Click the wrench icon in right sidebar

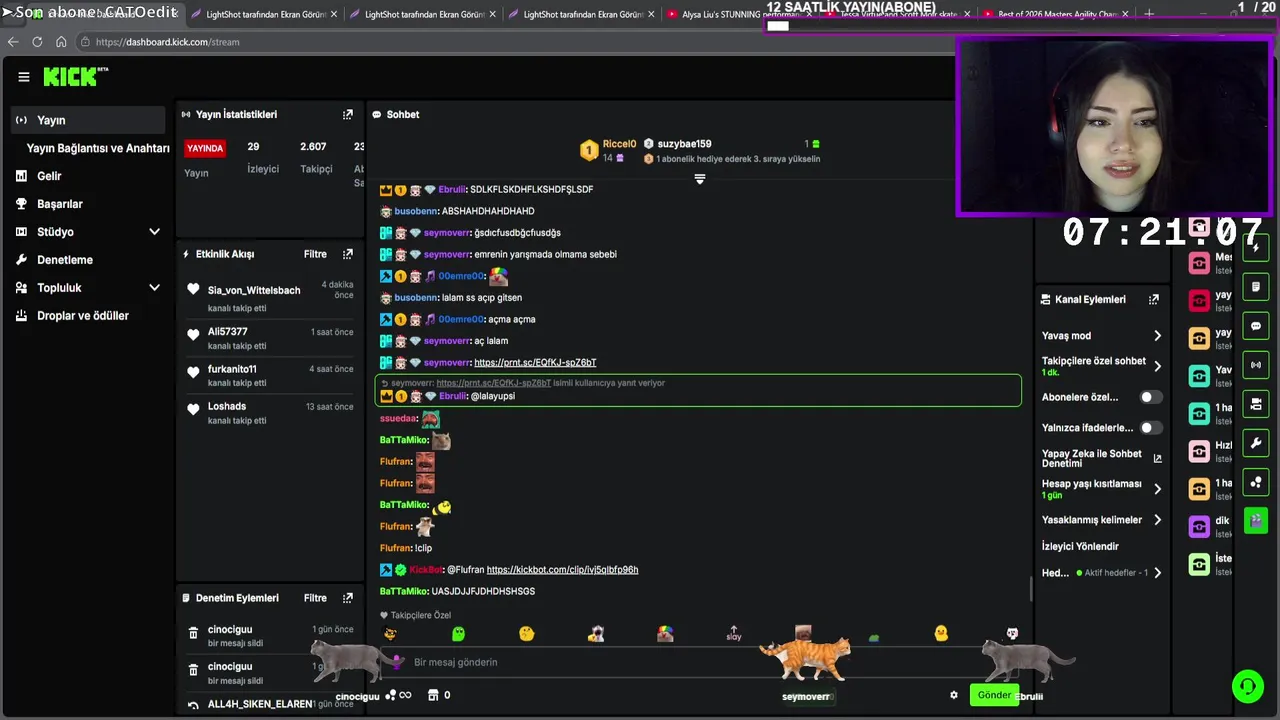point(1256,443)
